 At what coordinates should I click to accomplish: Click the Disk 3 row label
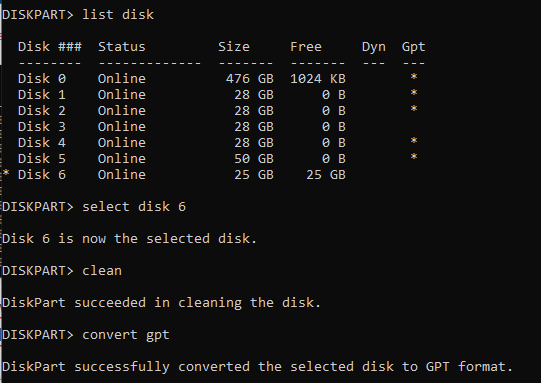[x=42, y=127]
